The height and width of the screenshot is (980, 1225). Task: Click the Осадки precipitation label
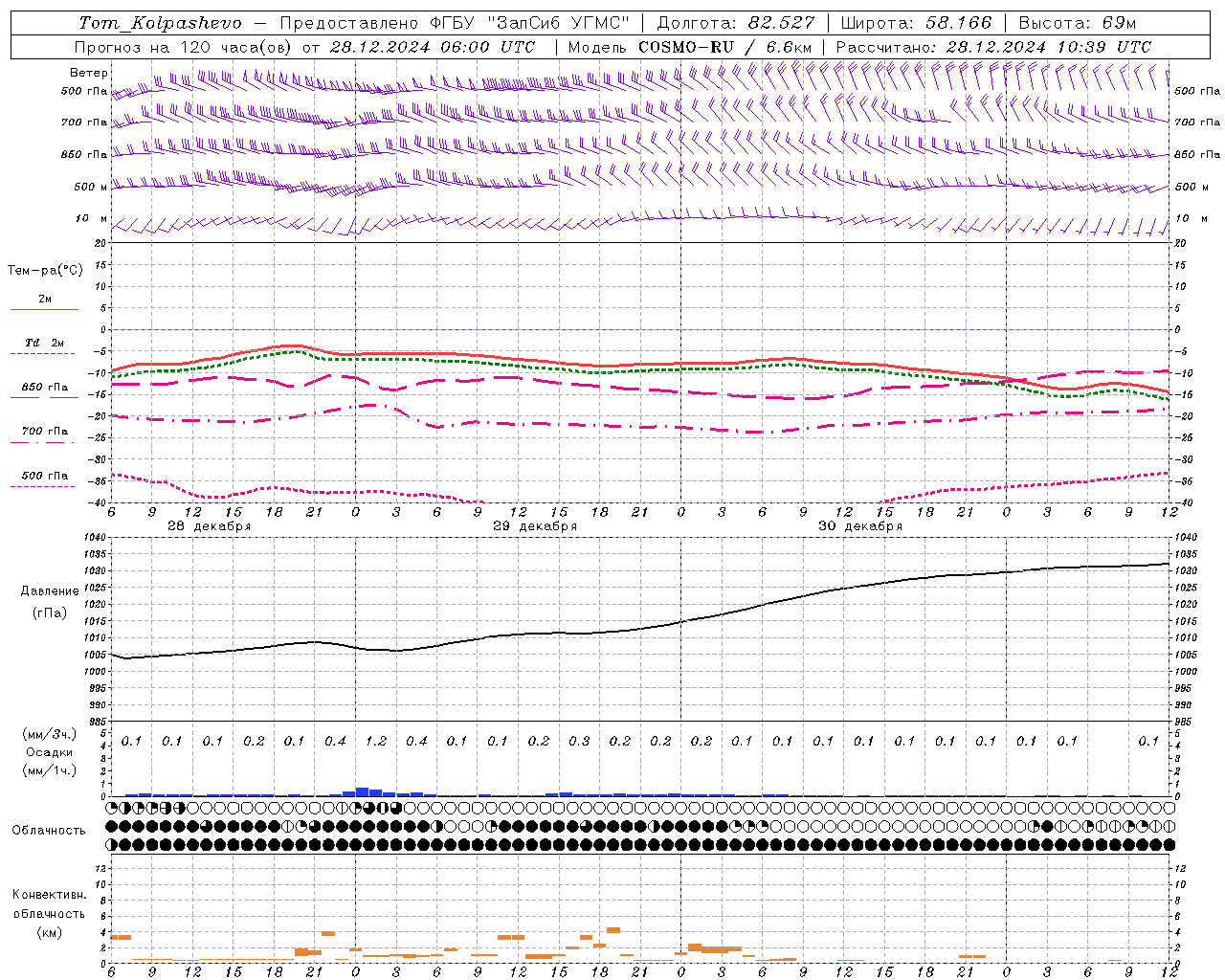pyautogui.click(x=49, y=752)
